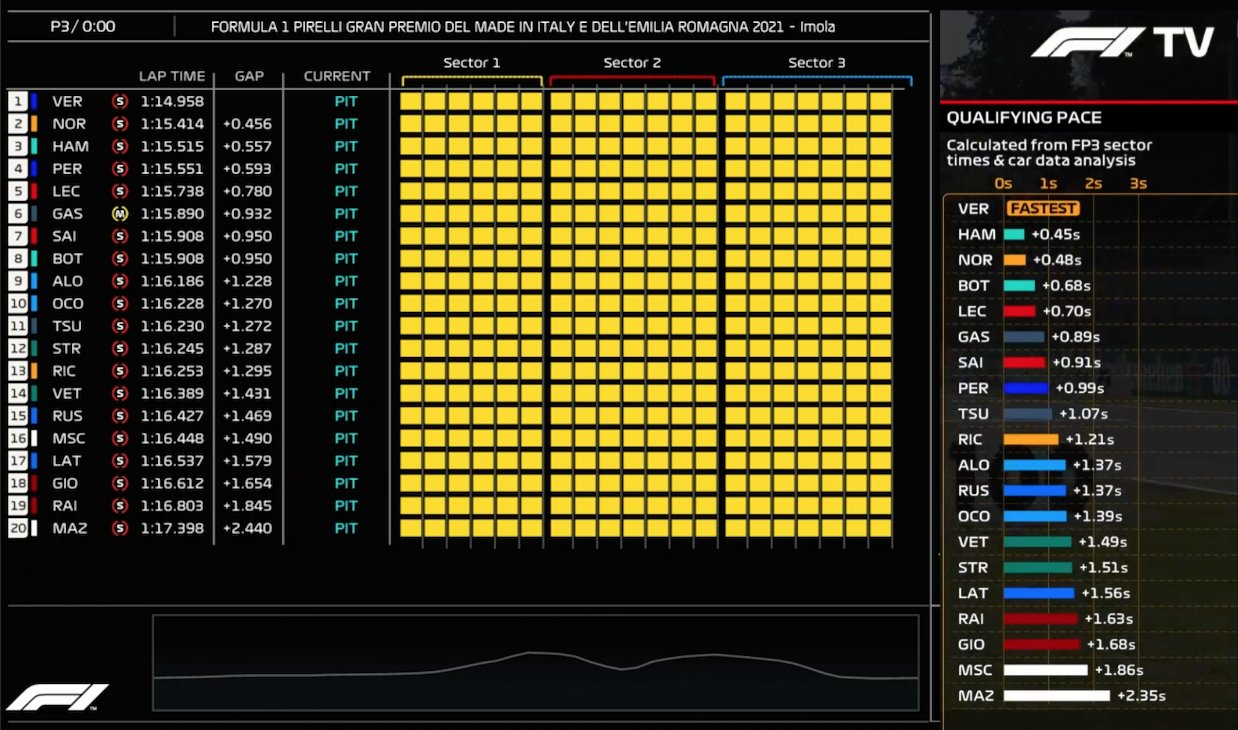
Task: Click the LEC red pace bar
Action: pos(1020,311)
